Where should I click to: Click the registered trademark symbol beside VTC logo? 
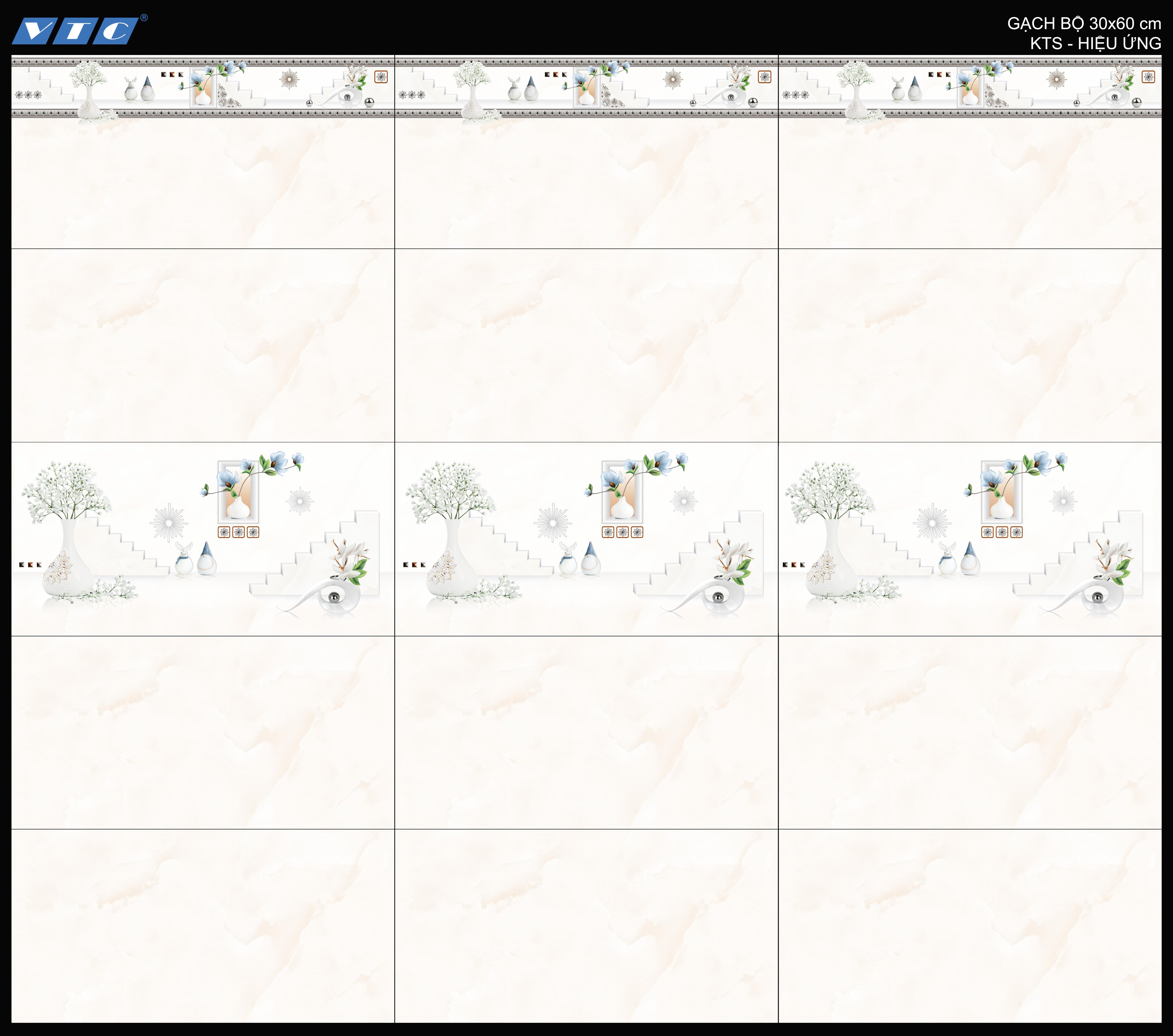(x=144, y=18)
